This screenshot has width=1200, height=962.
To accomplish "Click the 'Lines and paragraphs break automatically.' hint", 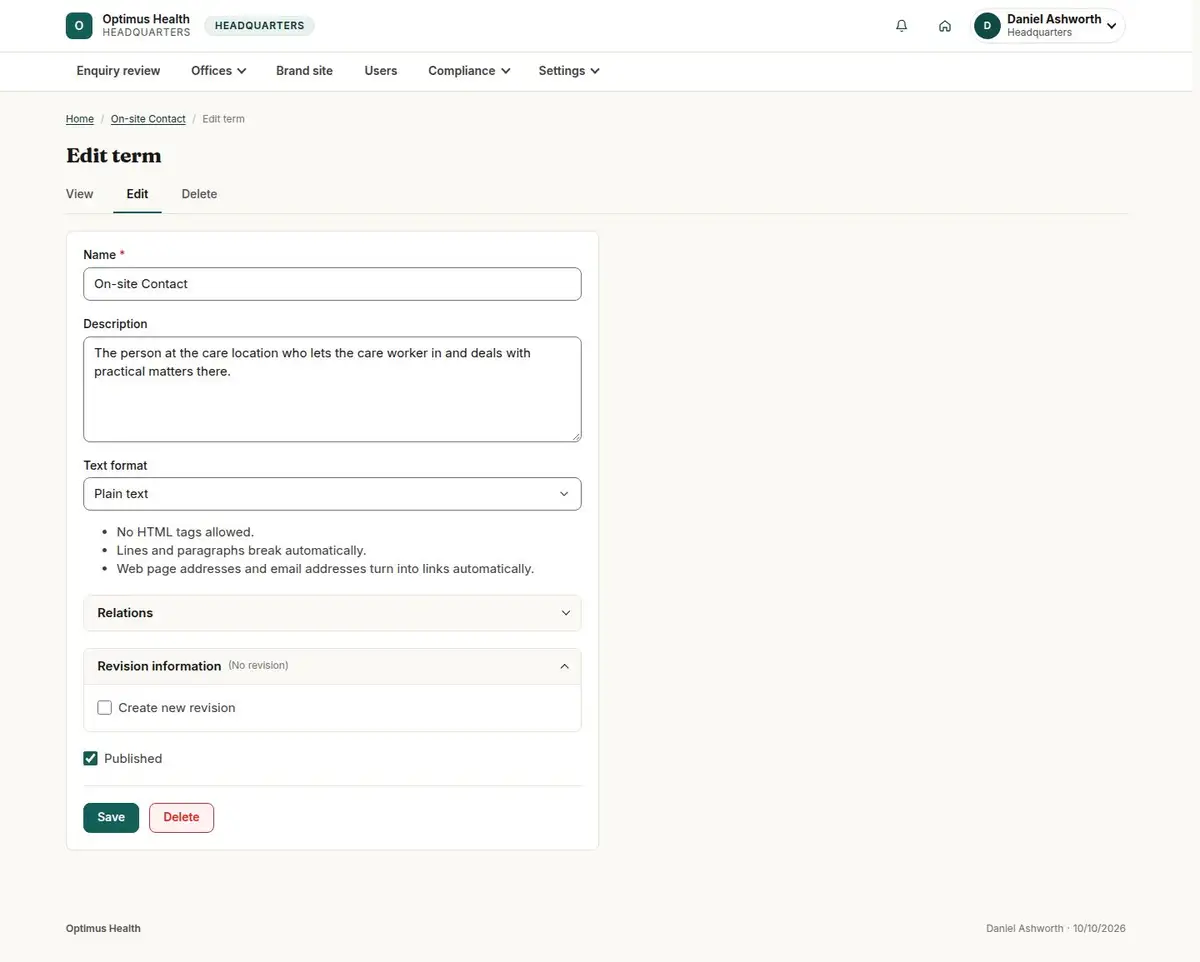I will (x=241, y=550).
